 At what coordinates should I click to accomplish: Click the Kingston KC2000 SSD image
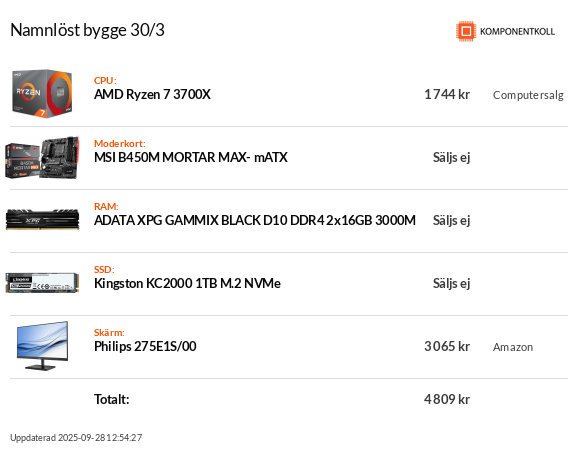click(42, 283)
